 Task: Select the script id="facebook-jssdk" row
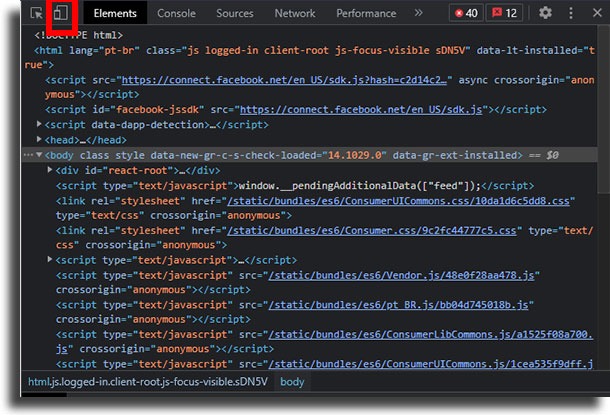click(x=296, y=110)
